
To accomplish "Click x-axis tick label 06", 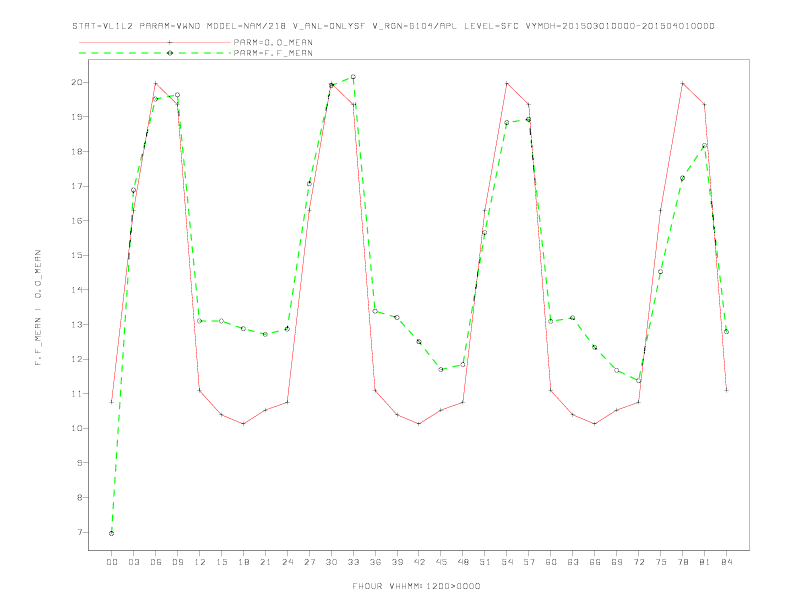I will point(156,562).
